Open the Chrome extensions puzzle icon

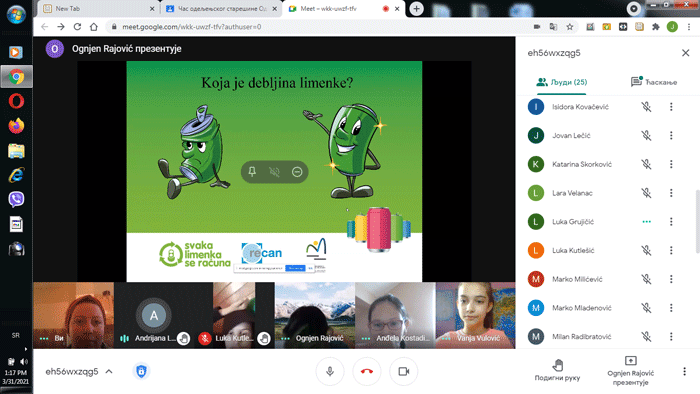(656, 27)
